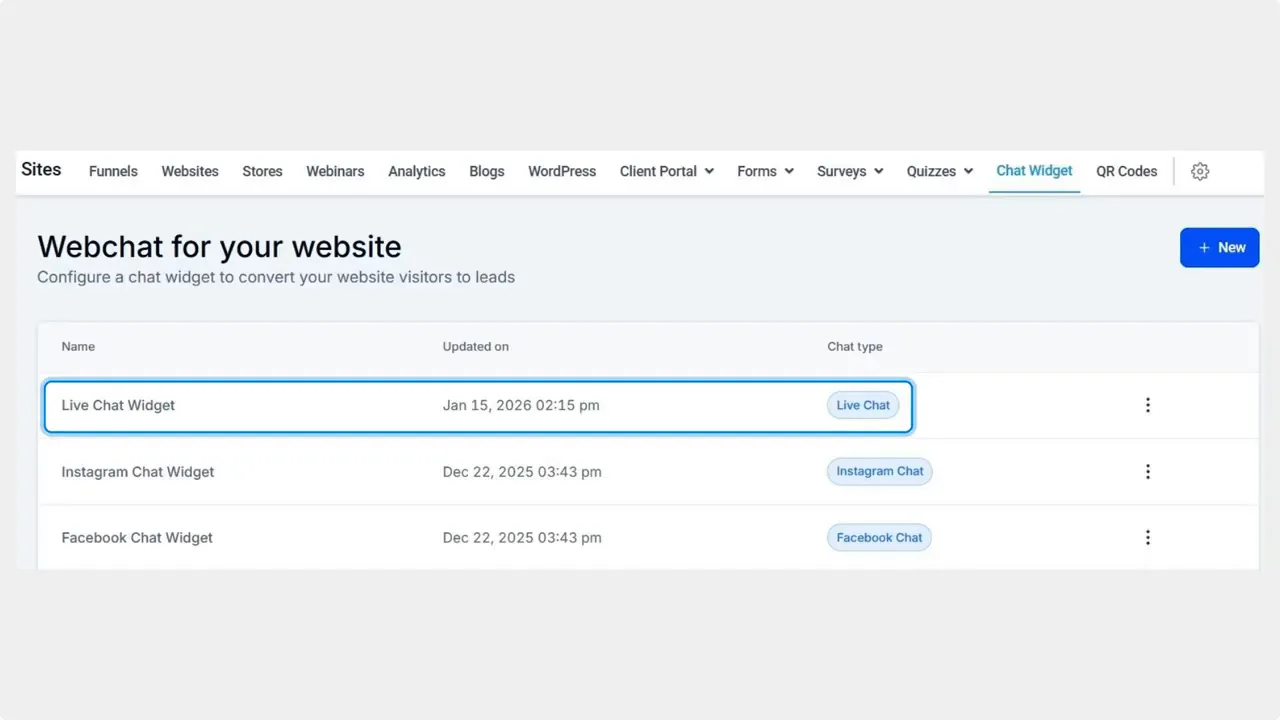Open the QR Codes tab
Viewport: 1280px width, 720px height.
coord(1126,171)
